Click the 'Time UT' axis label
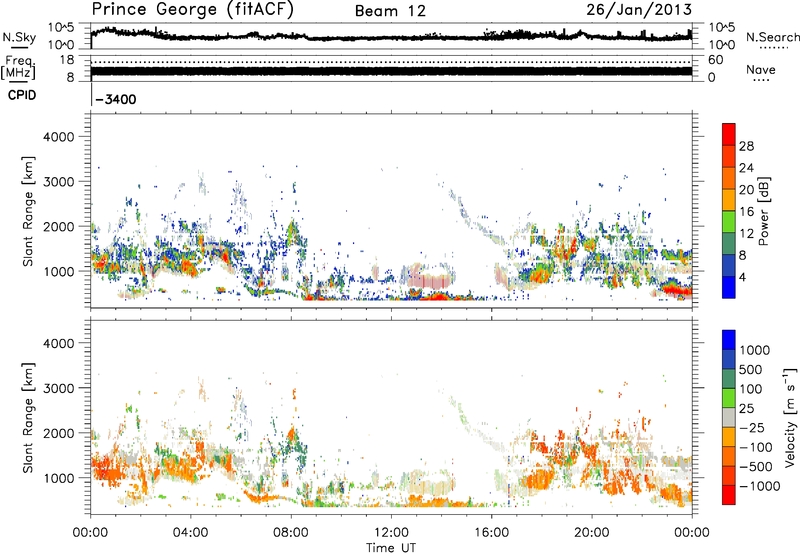This screenshot has width=800, height=554. [x=391, y=548]
